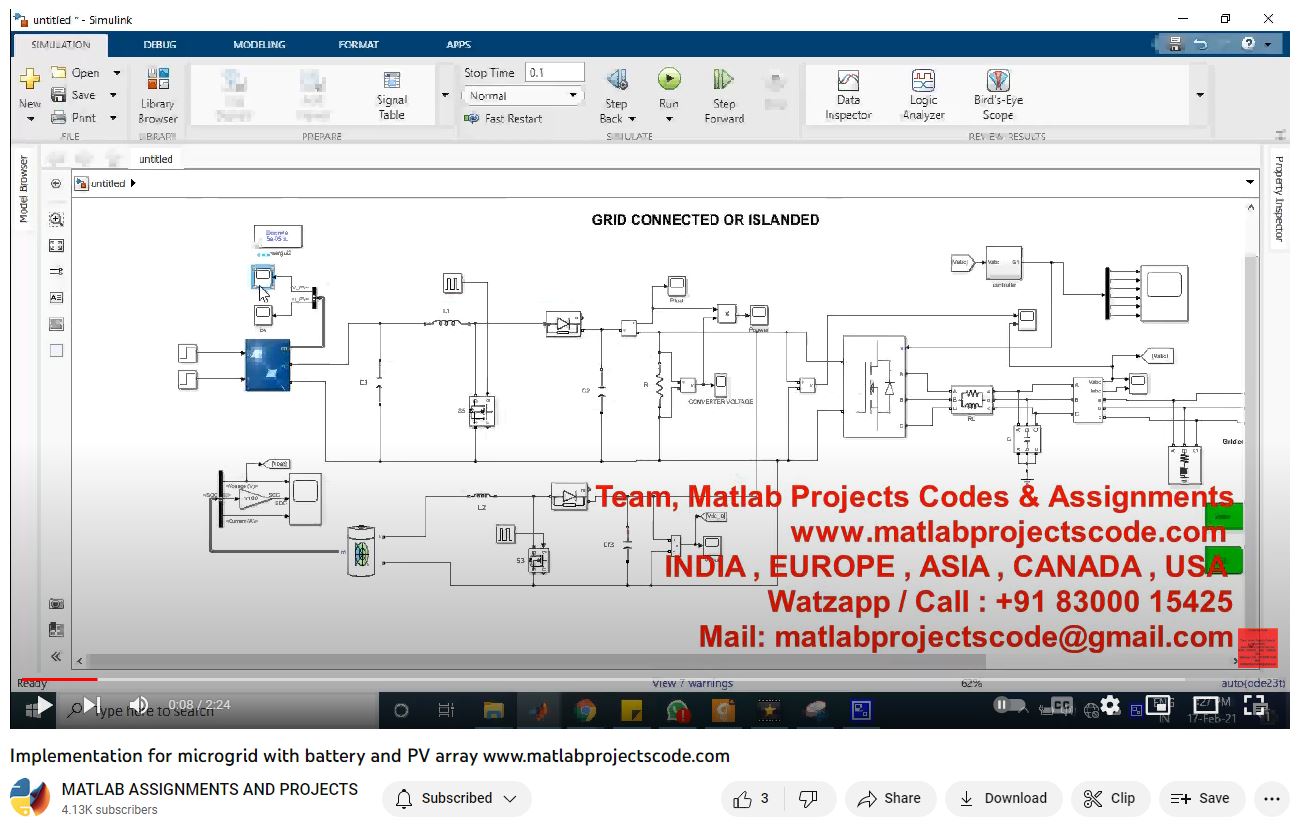1299x829 pixels.
Task: Switch to the DEBUG tab
Action: (x=160, y=45)
